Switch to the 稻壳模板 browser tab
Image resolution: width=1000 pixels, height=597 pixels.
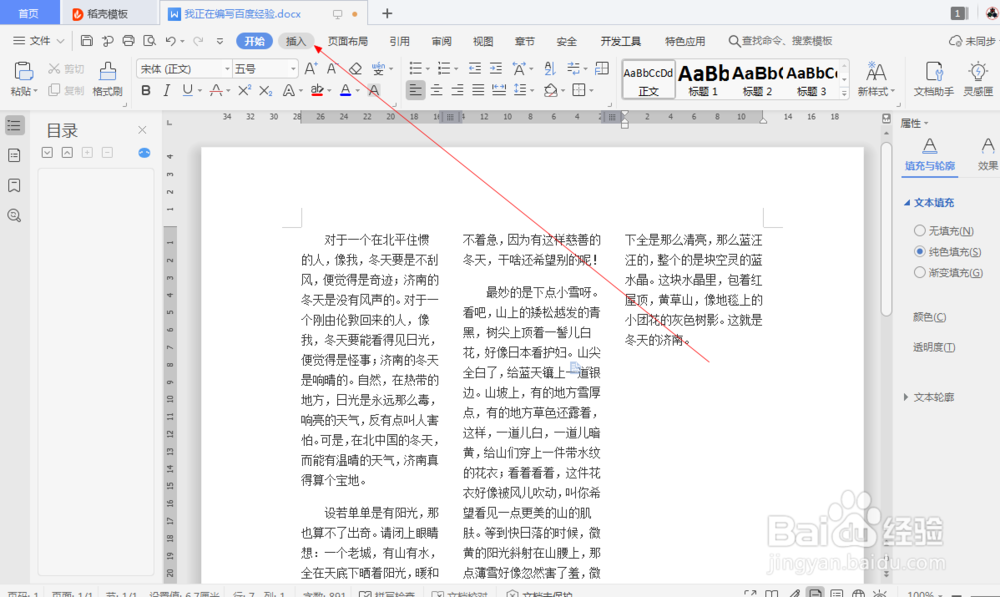(108, 13)
